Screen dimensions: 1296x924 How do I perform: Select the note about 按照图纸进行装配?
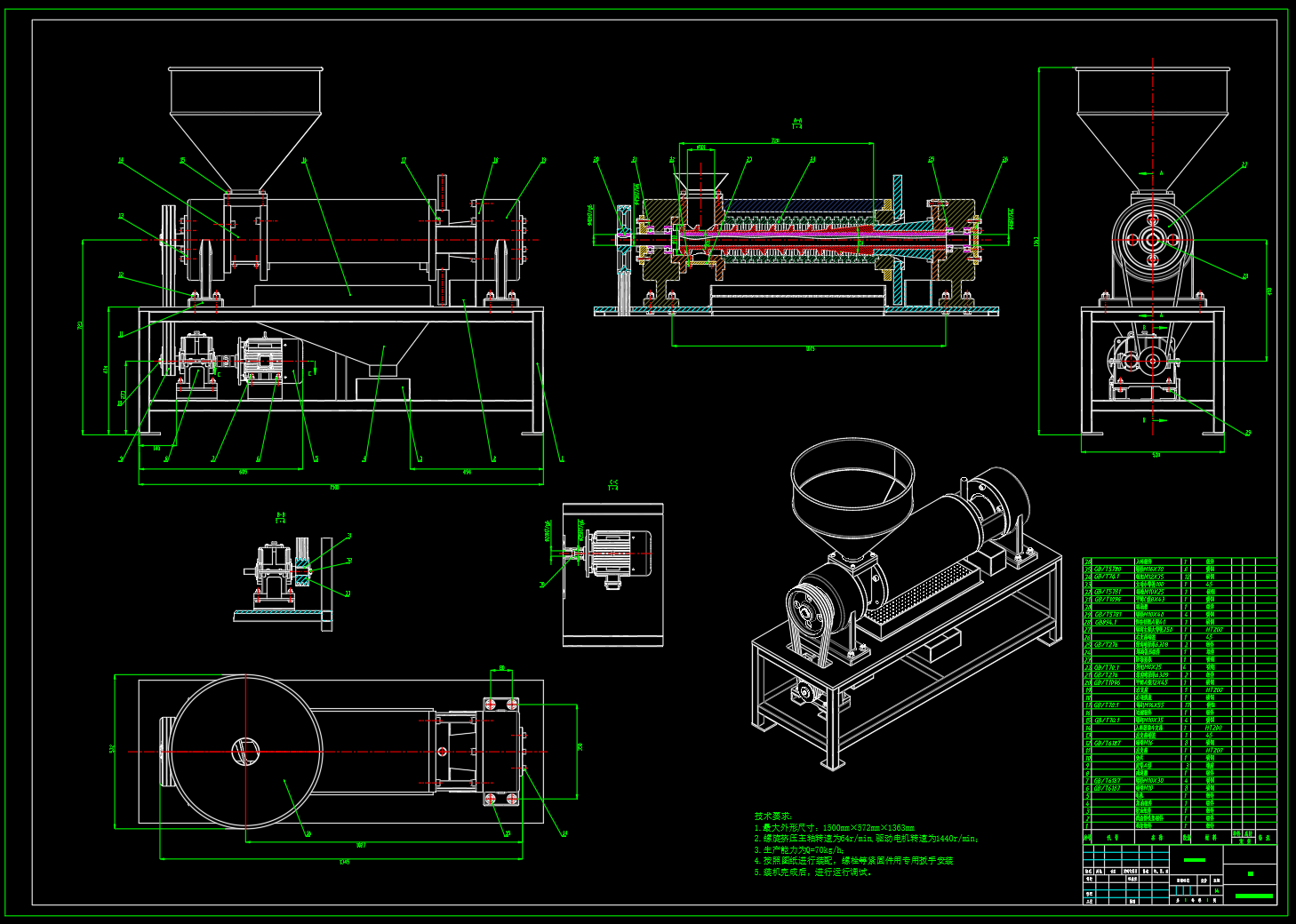click(x=853, y=860)
